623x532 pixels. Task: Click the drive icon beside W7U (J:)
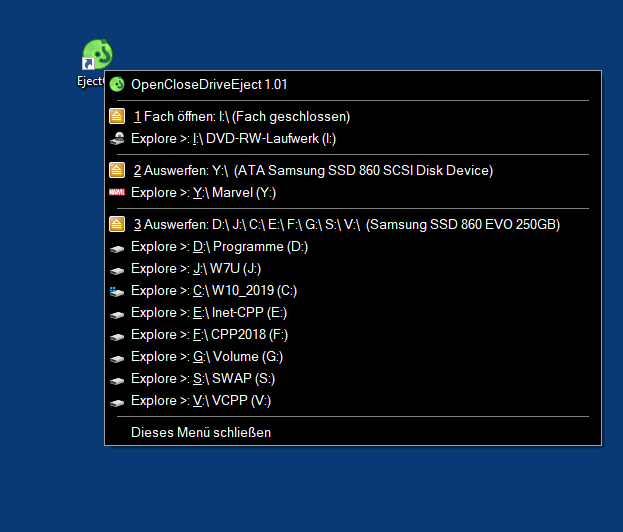pos(117,271)
